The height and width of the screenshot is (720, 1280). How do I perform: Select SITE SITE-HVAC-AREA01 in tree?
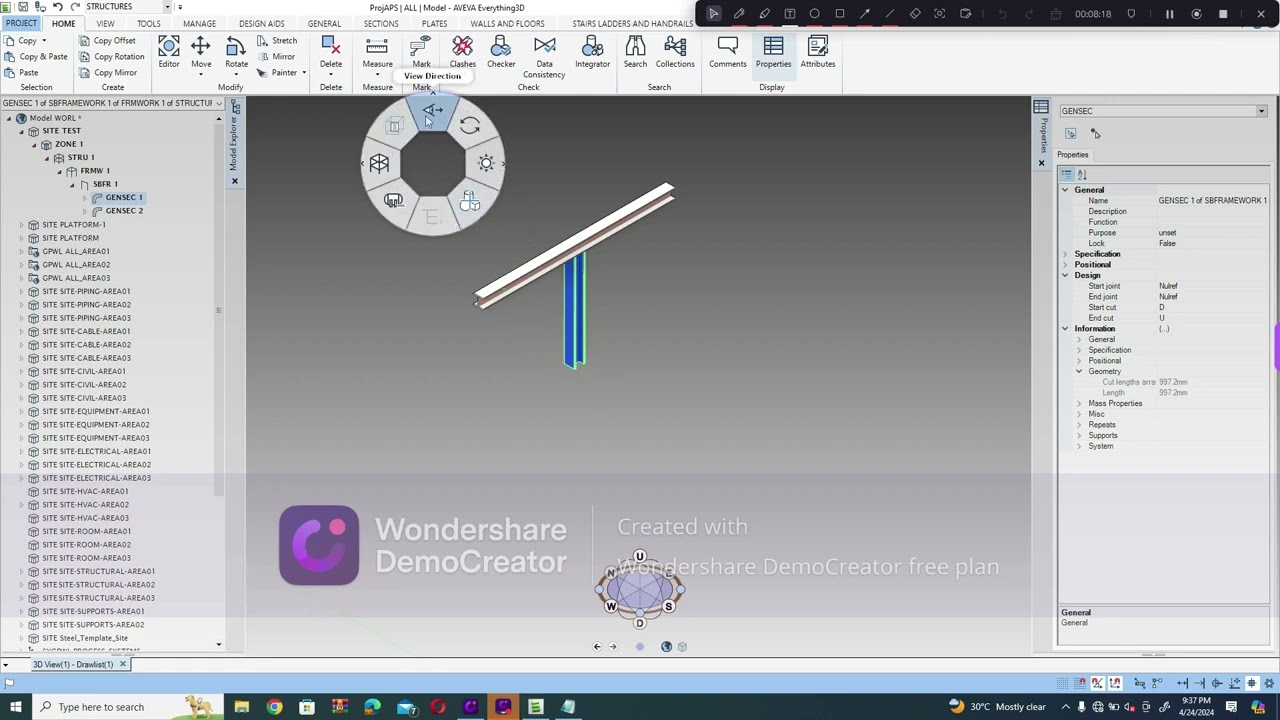pos(85,491)
